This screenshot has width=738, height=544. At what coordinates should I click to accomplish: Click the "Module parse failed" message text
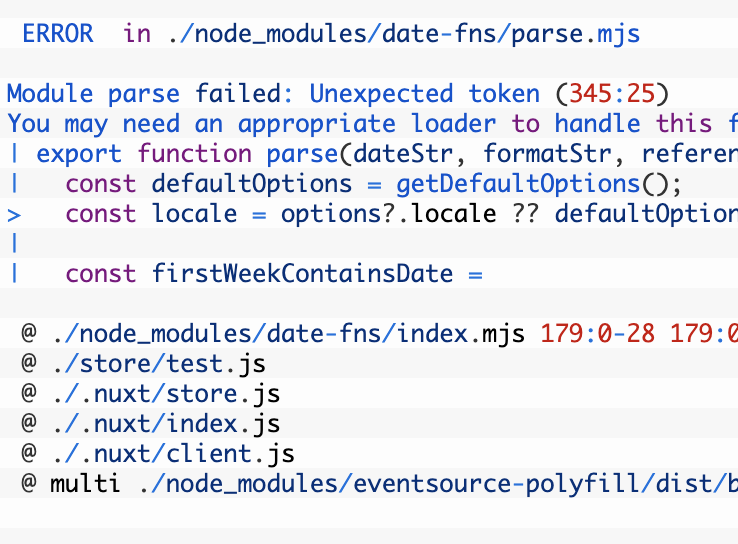tap(150, 94)
